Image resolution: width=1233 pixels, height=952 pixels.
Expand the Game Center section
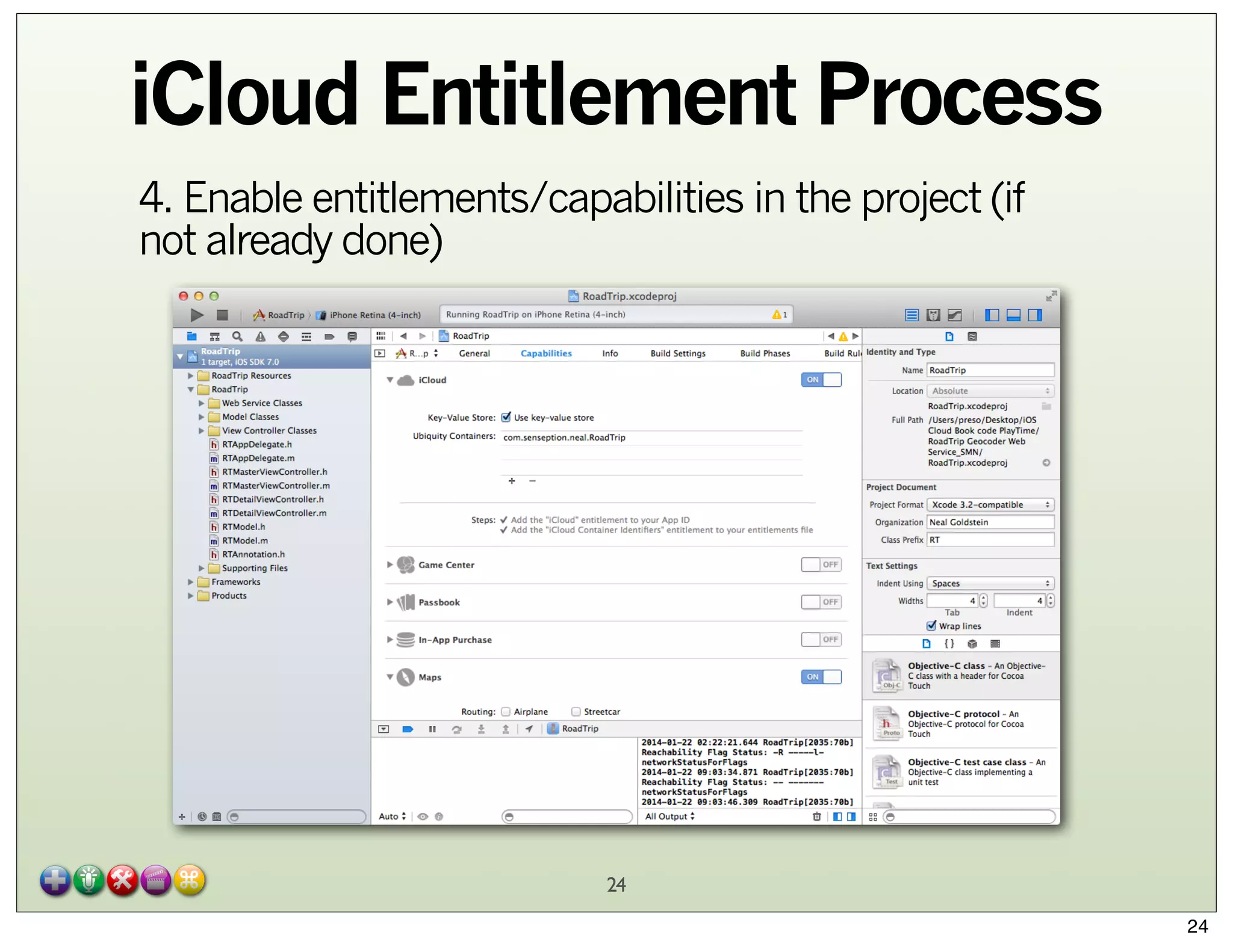[390, 564]
